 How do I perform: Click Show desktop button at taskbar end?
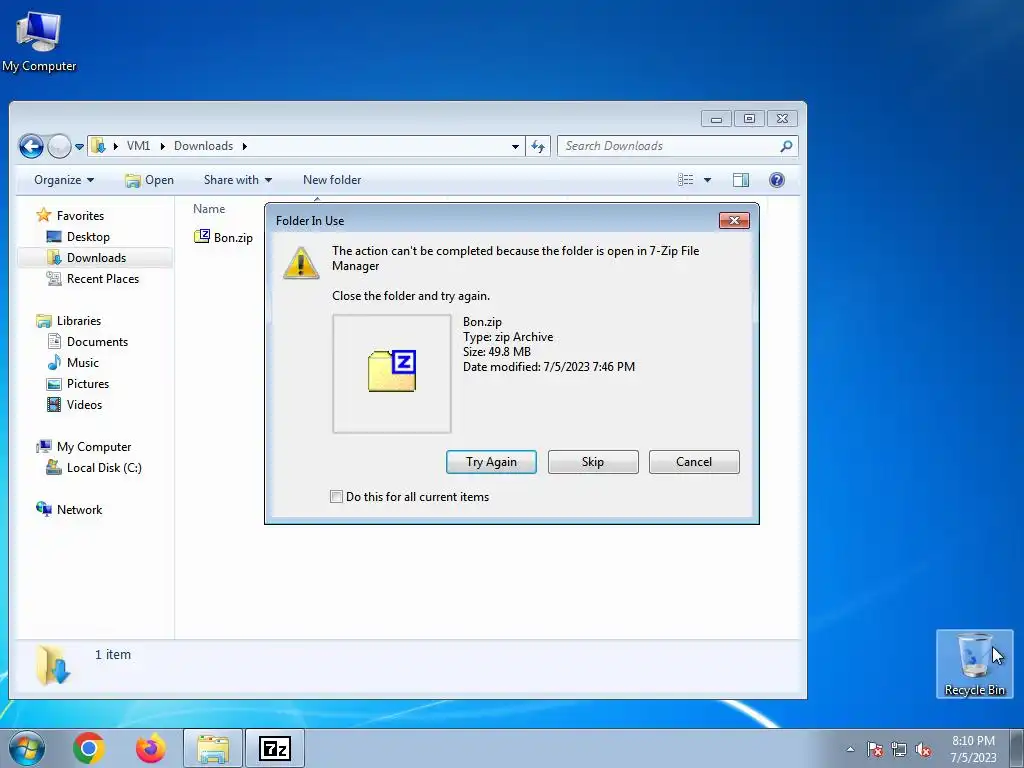[1017, 749]
